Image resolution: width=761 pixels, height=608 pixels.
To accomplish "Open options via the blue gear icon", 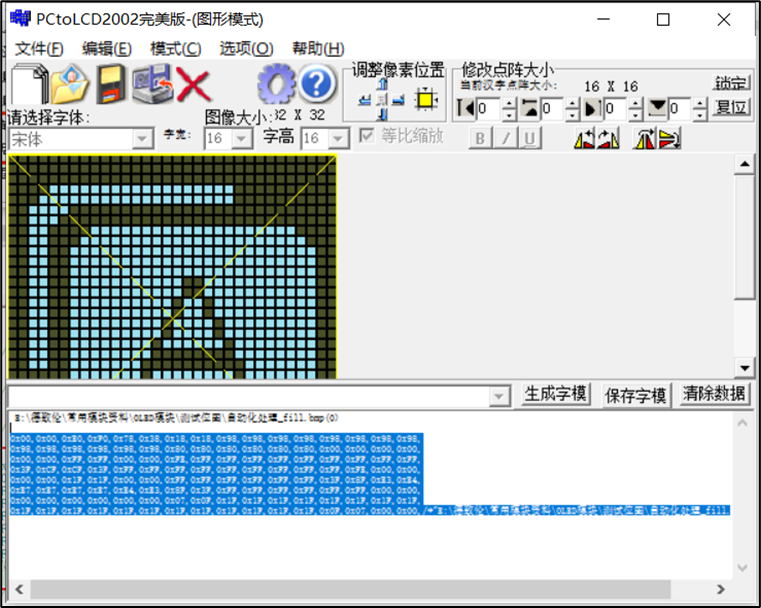I will coord(276,84).
